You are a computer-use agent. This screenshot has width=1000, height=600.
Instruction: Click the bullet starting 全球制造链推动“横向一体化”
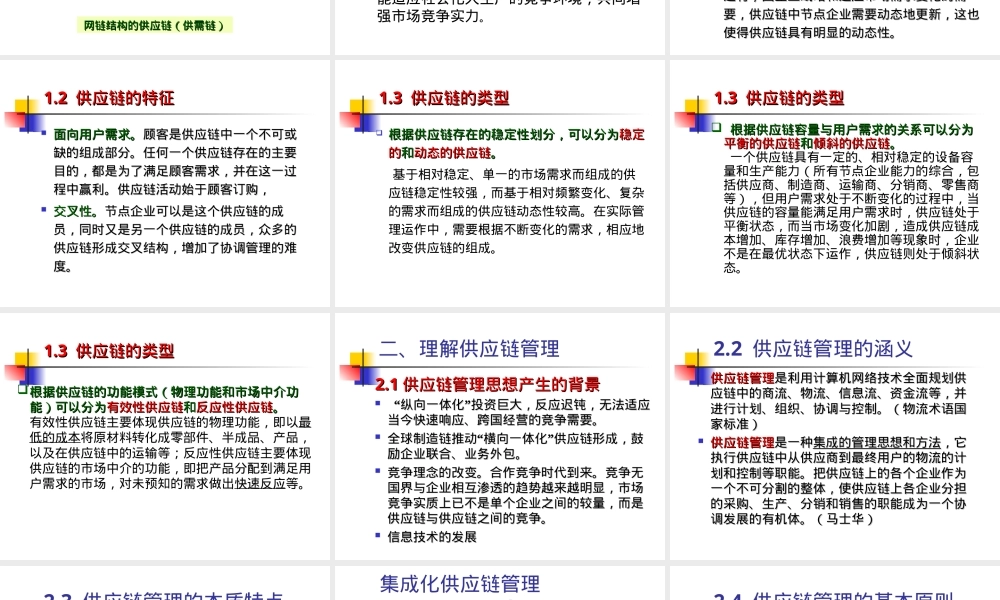[x=515, y=446]
